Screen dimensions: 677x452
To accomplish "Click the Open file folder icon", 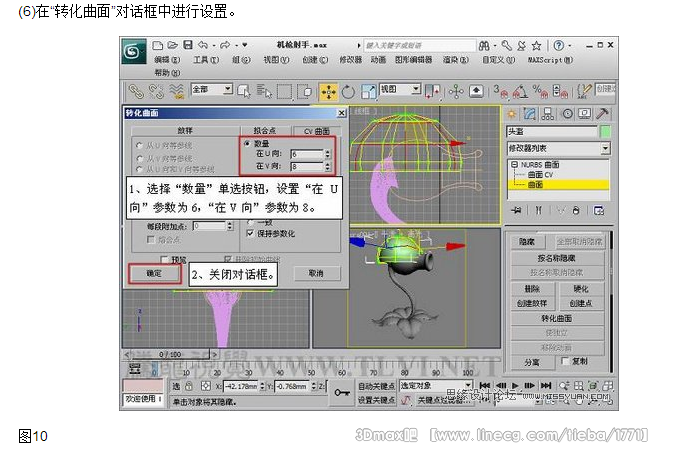I will [x=172, y=45].
